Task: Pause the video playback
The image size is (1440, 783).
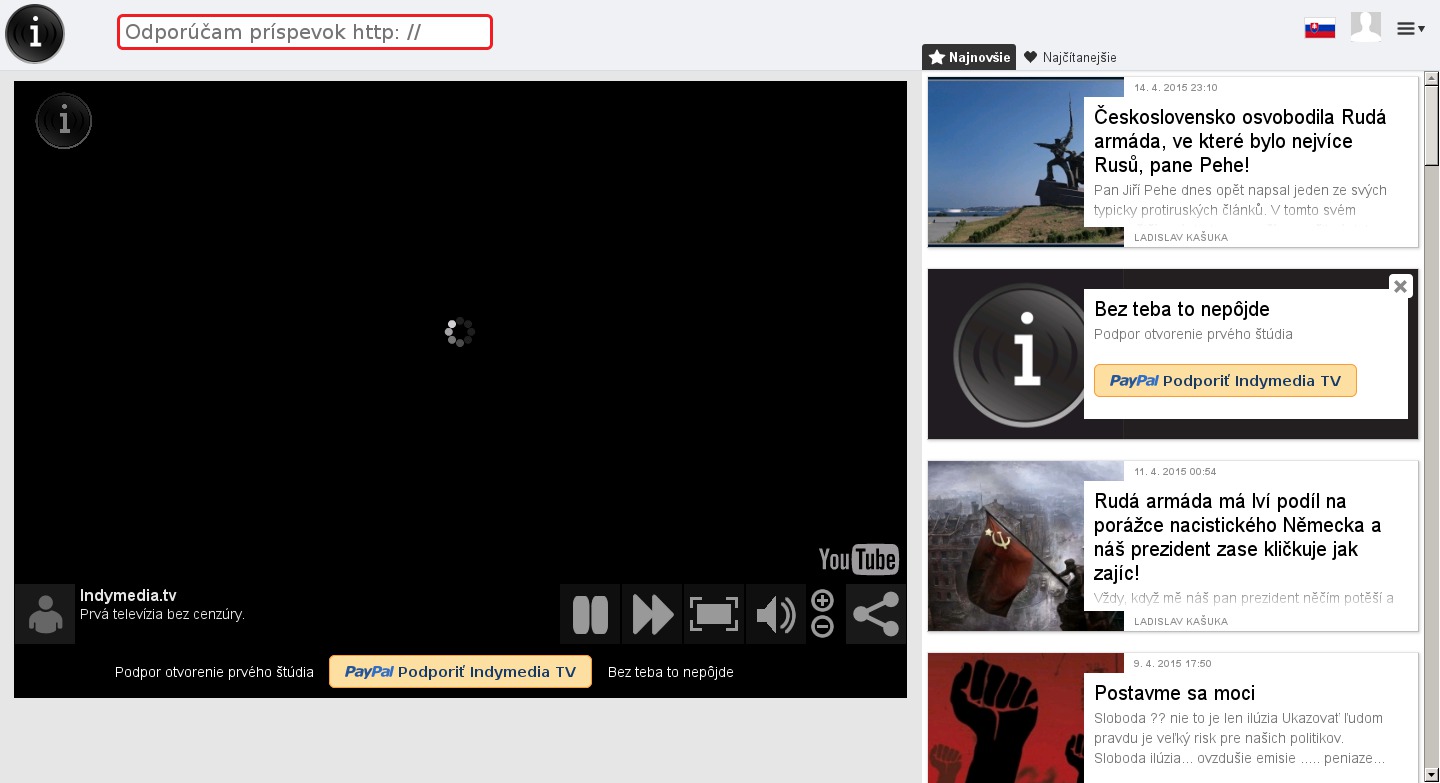Action: click(x=590, y=614)
